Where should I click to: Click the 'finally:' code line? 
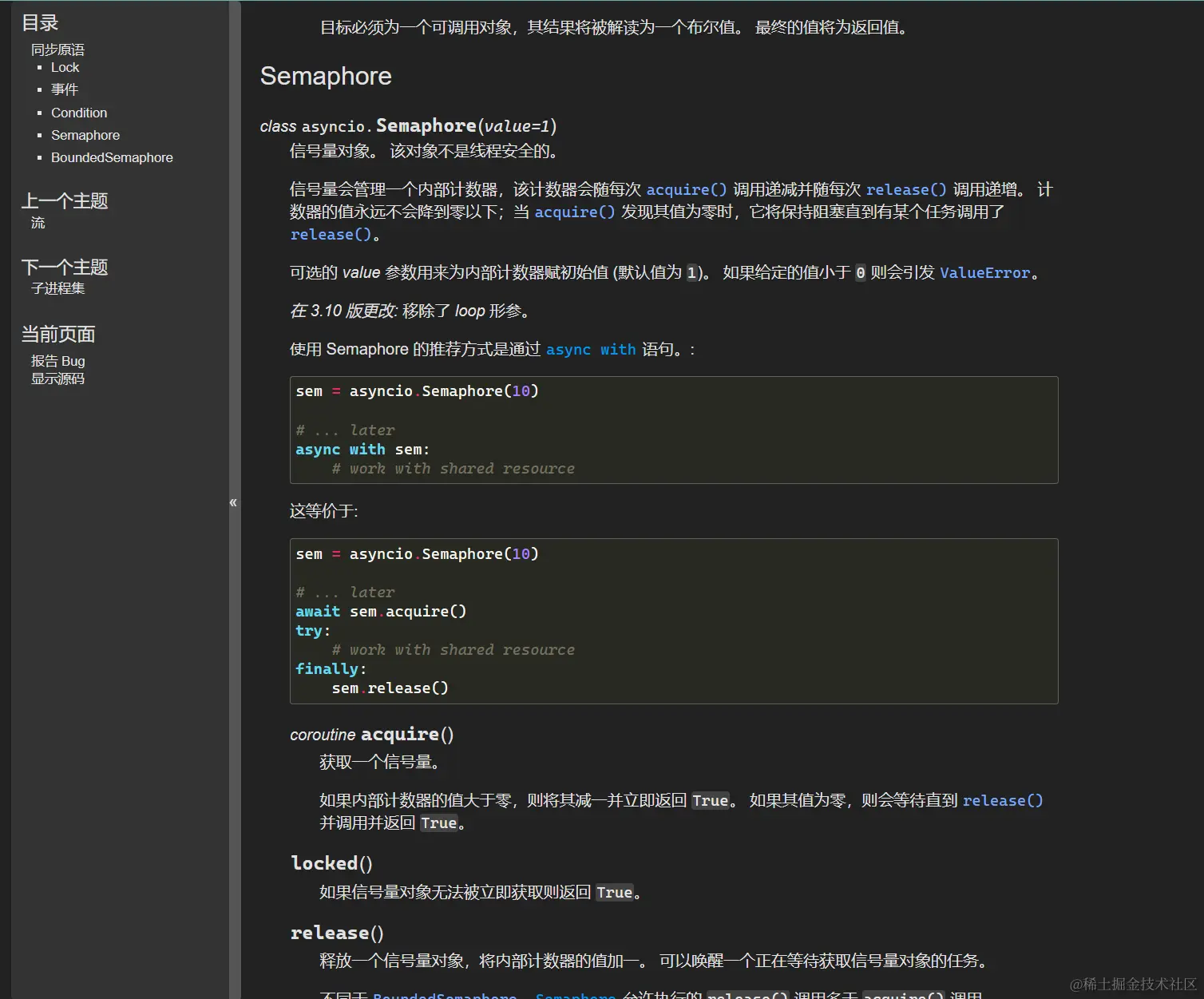pyautogui.click(x=331, y=669)
